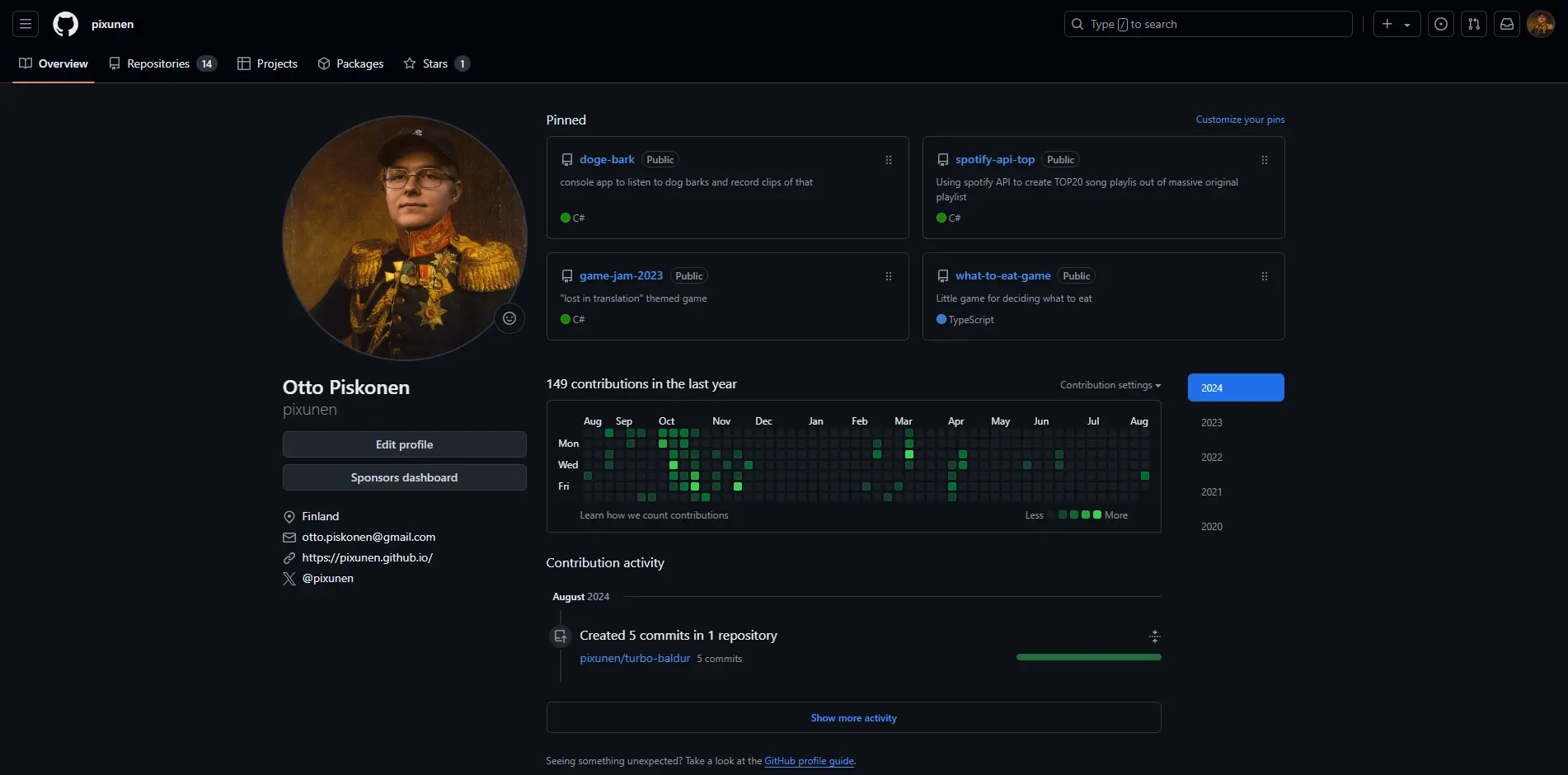Click the darkest green legend square
1568x775 pixels.
click(1063, 514)
